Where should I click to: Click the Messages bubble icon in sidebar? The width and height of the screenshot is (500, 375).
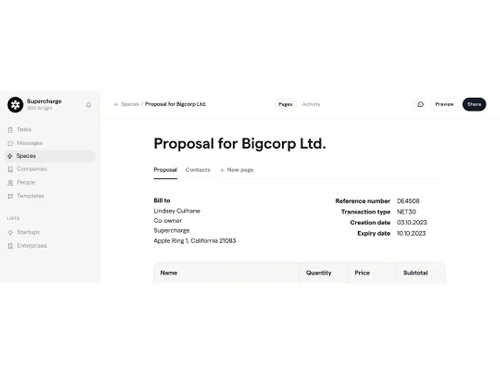10,143
